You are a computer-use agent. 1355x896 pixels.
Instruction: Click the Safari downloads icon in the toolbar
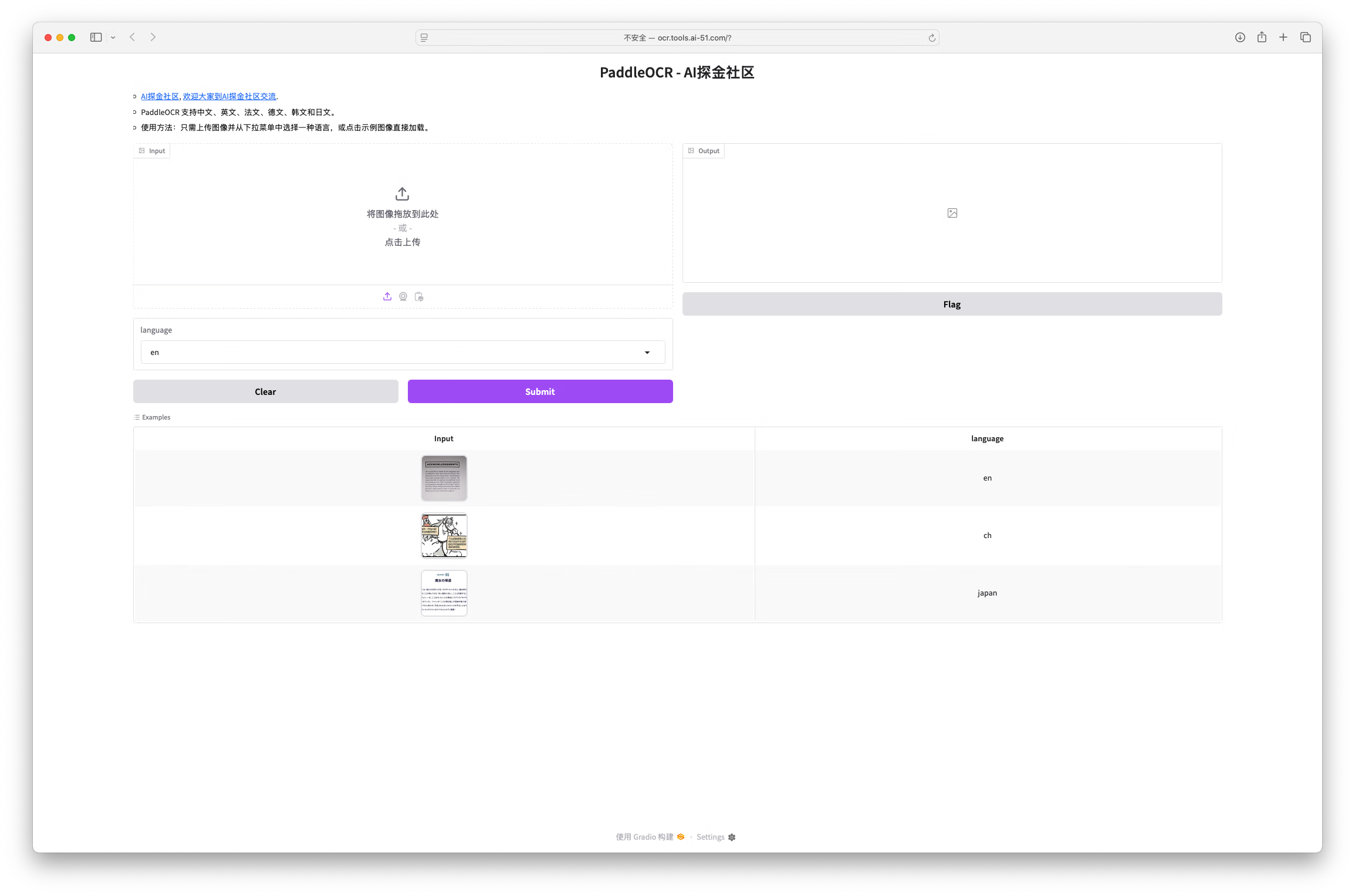1240,37
